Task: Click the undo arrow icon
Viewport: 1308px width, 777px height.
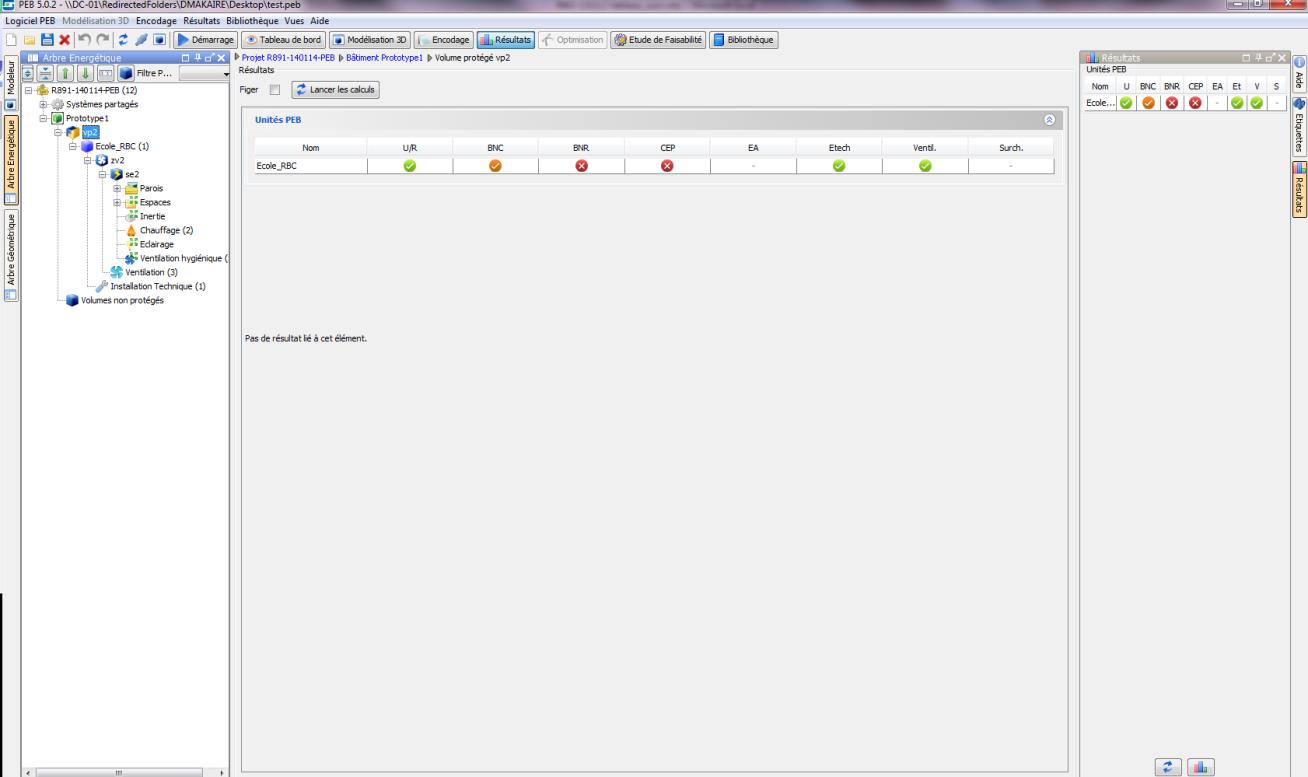Action: click(x=84, y=39)
